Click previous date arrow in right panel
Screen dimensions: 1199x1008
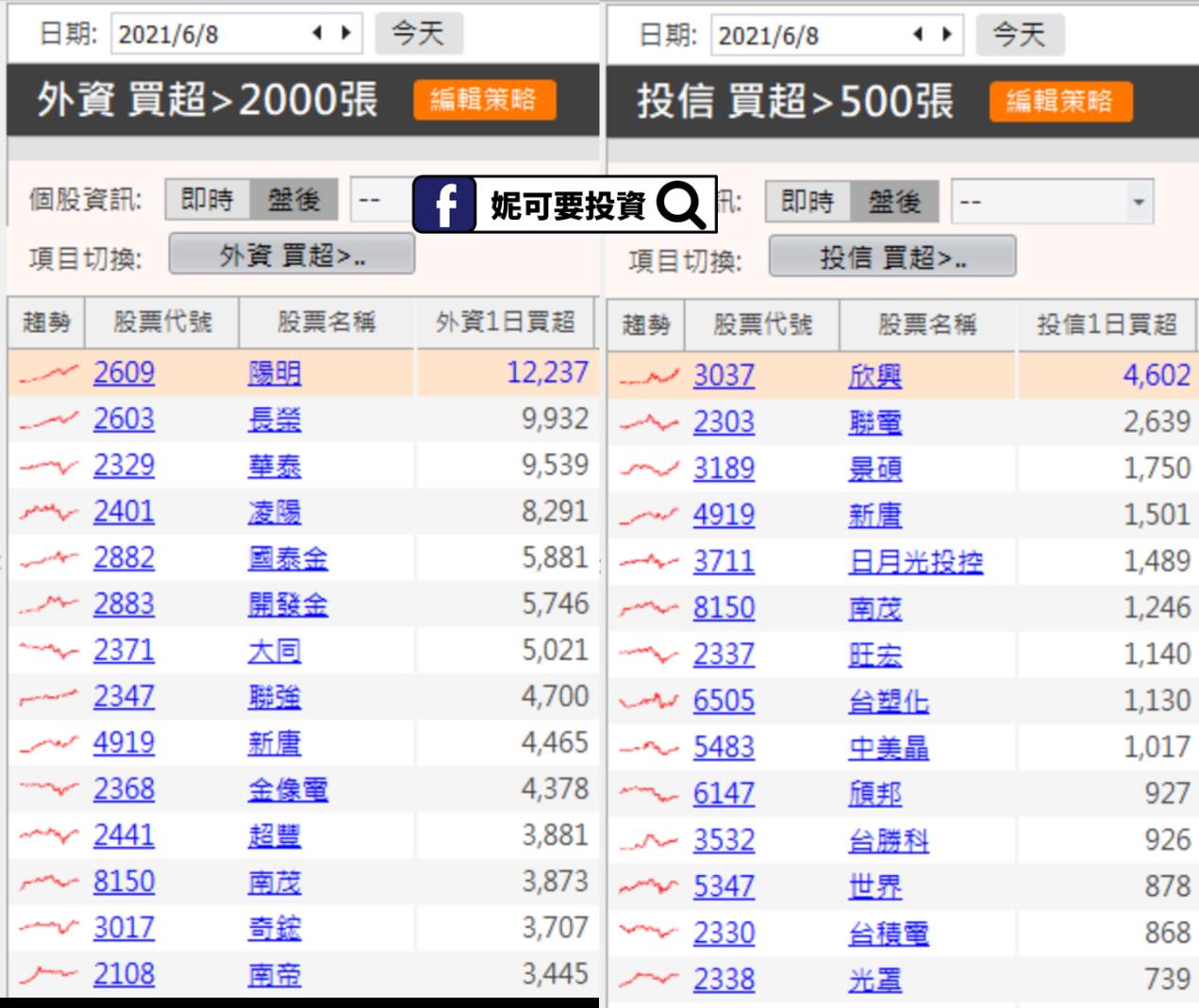coord(918,36)
